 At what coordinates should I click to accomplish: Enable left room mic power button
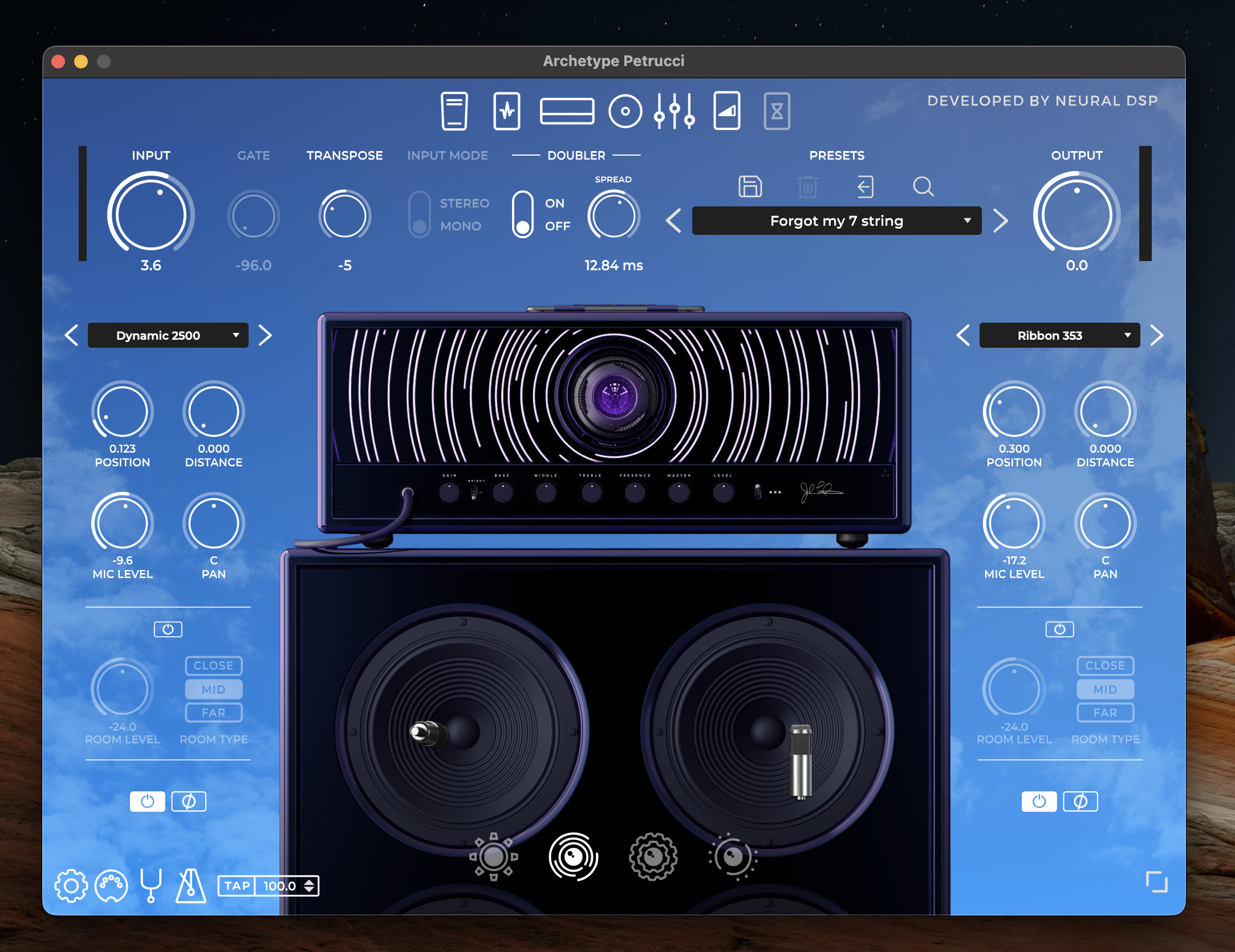pyautogui.click(x=168, y=629)
